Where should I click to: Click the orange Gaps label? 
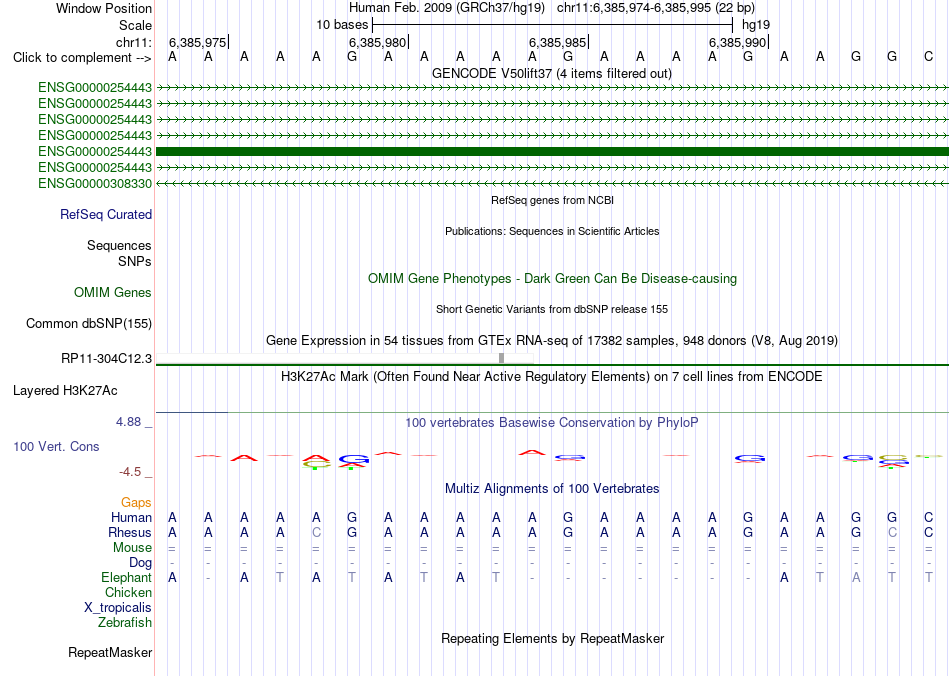click(x=136, y=502)
